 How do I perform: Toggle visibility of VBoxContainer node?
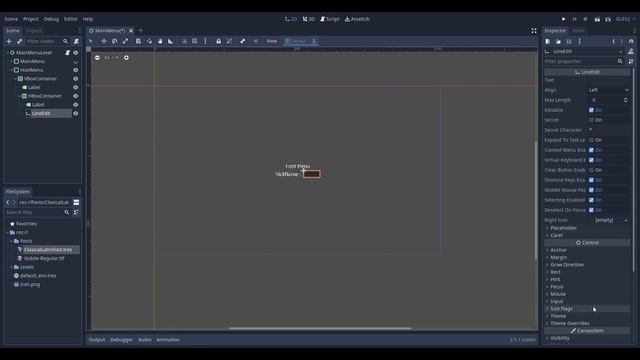pyautogui.click(x=76, y=79)
